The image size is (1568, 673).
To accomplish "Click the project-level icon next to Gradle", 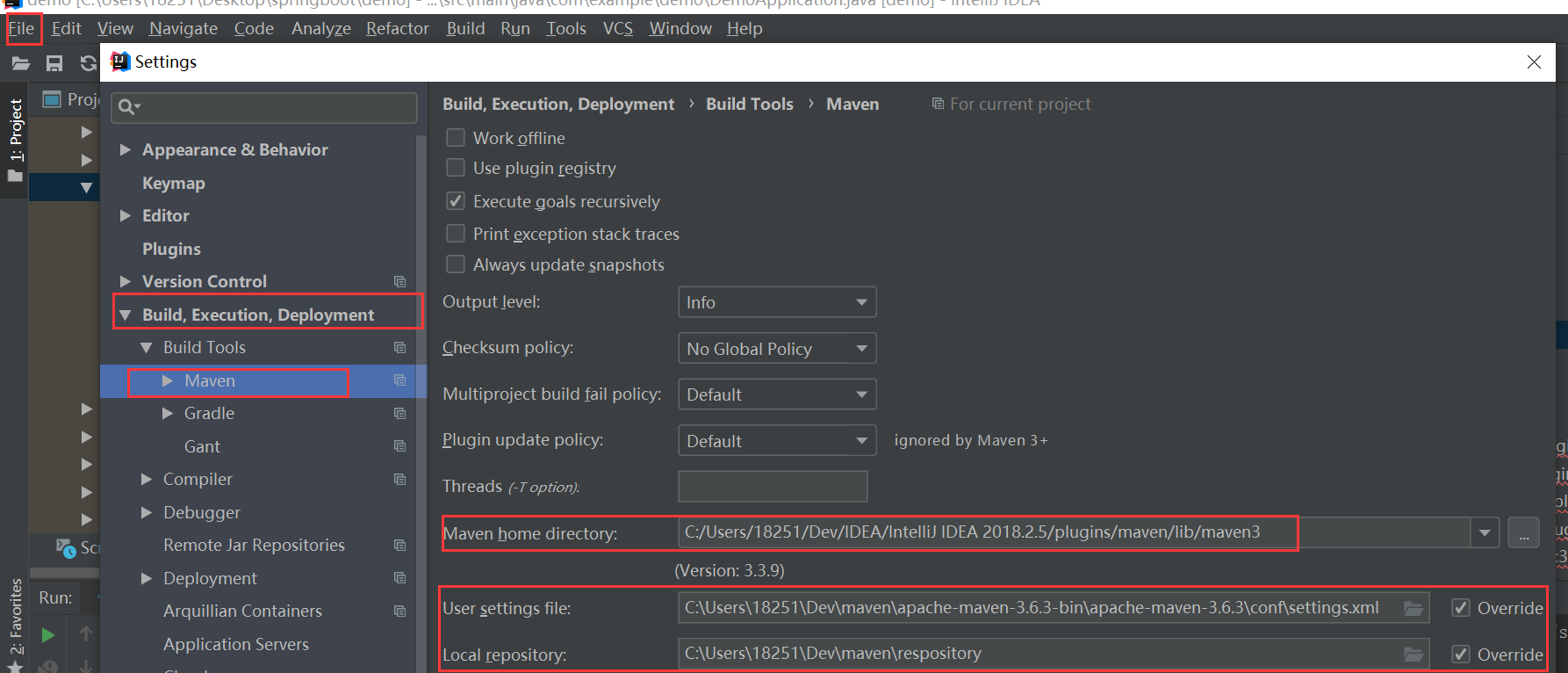I will pos(400,414).
